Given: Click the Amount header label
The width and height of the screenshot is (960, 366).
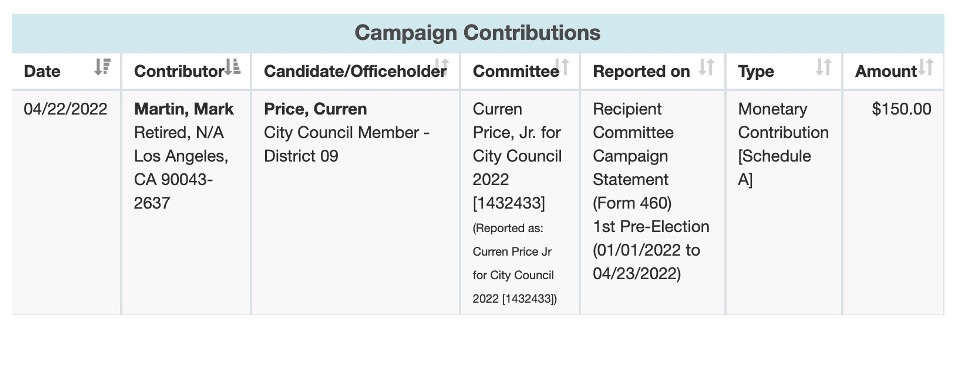Looking at the screenshot, I should pyautogui.click(x=886, y=72).
